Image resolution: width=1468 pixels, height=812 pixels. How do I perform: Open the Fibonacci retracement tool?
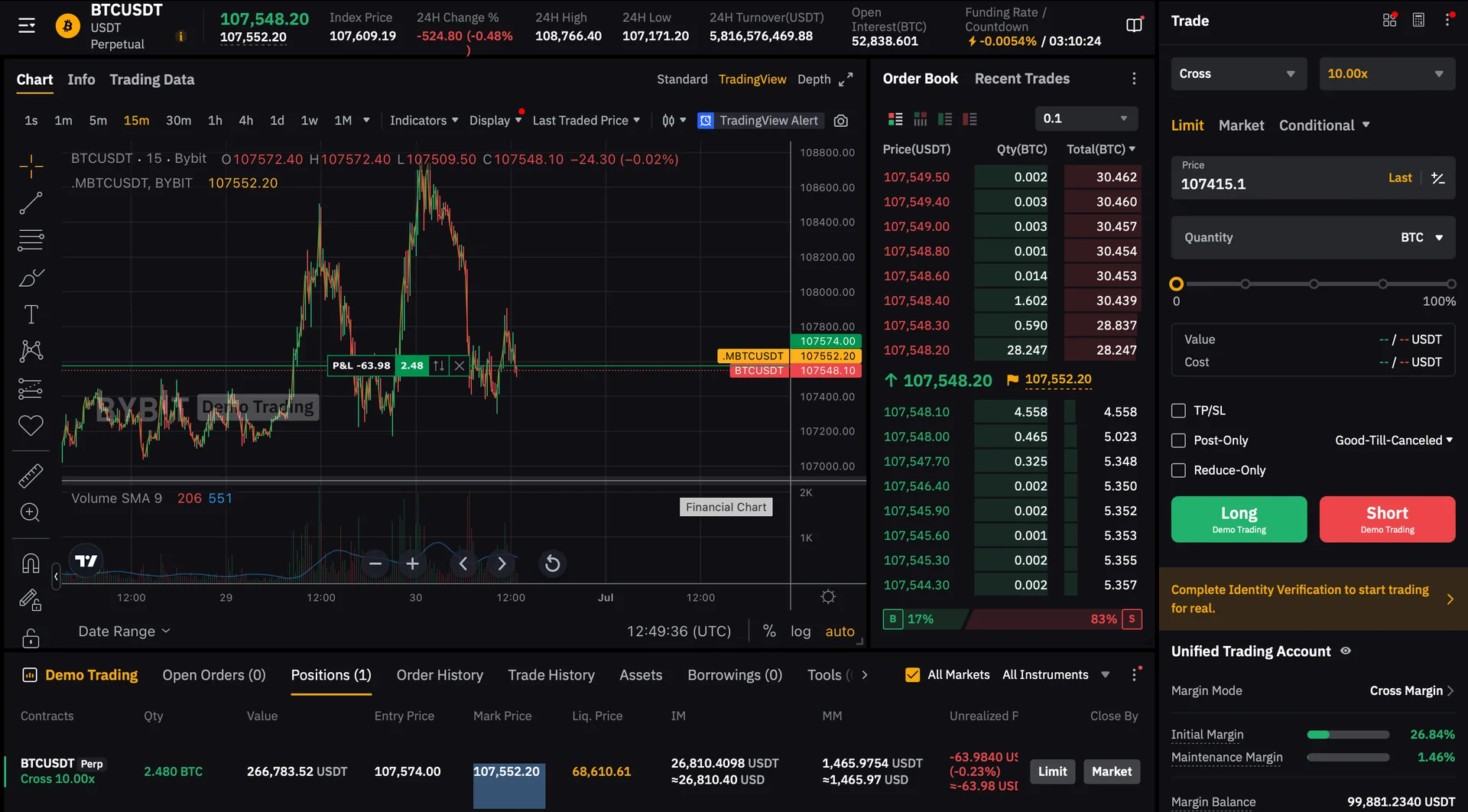[31, 240]
